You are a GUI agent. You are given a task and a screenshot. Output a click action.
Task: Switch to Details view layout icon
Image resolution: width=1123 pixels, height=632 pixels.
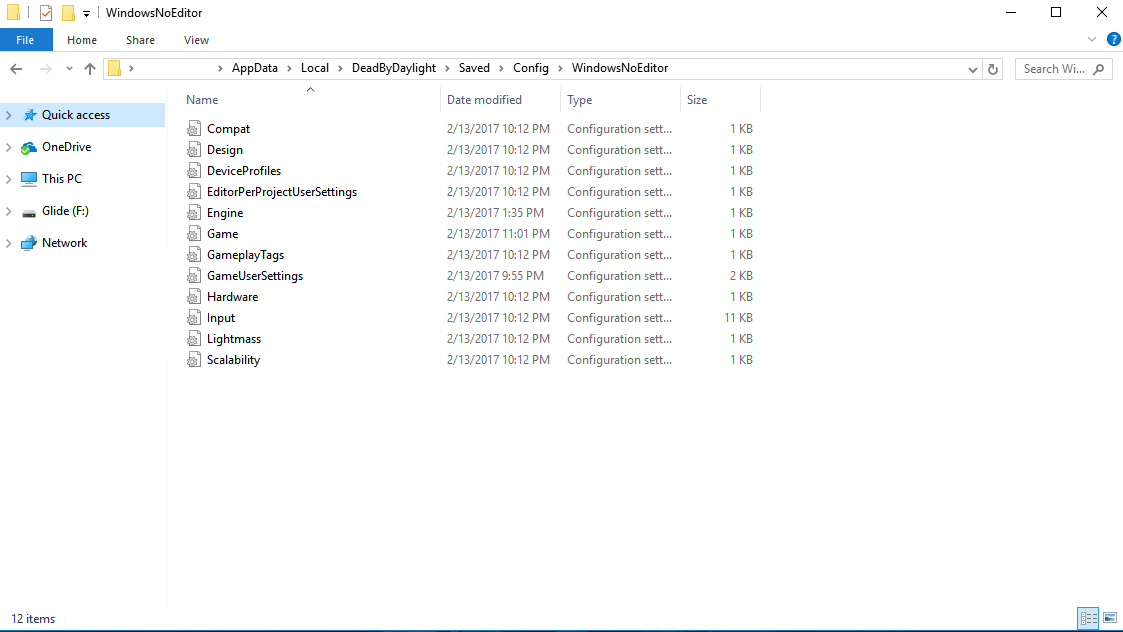tap(1088, 618)
